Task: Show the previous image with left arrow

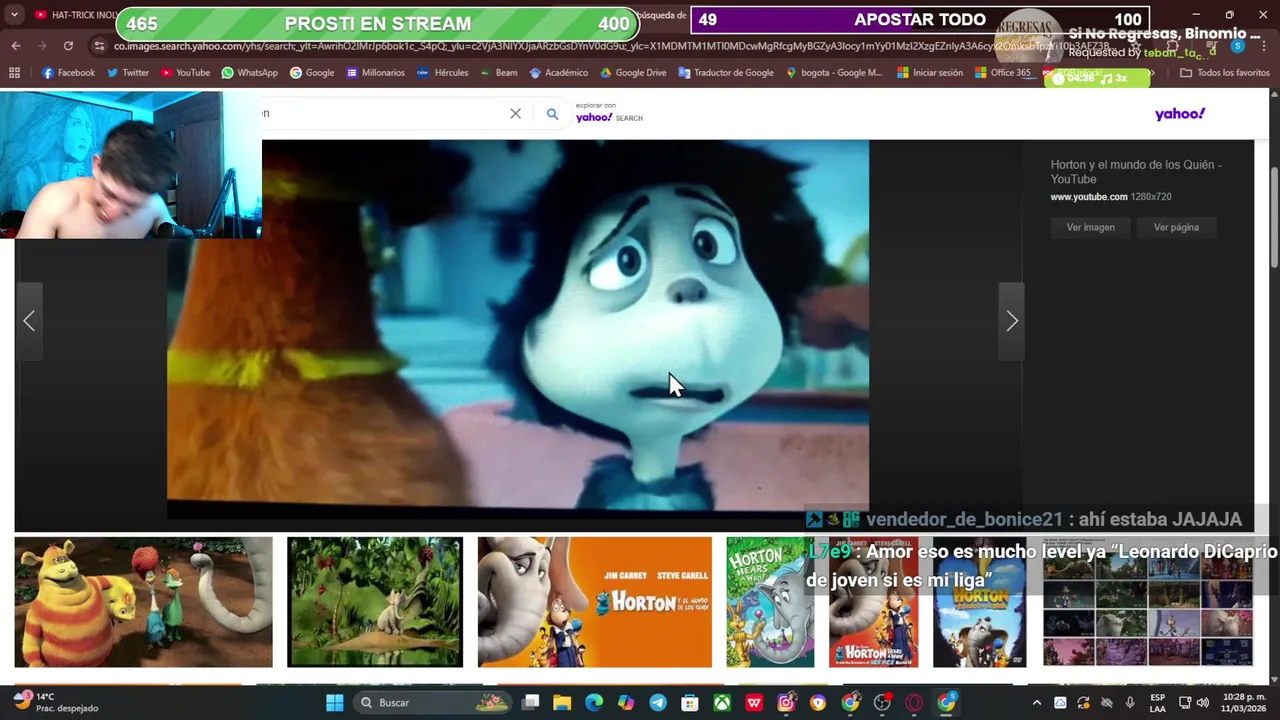Action: 29,320
